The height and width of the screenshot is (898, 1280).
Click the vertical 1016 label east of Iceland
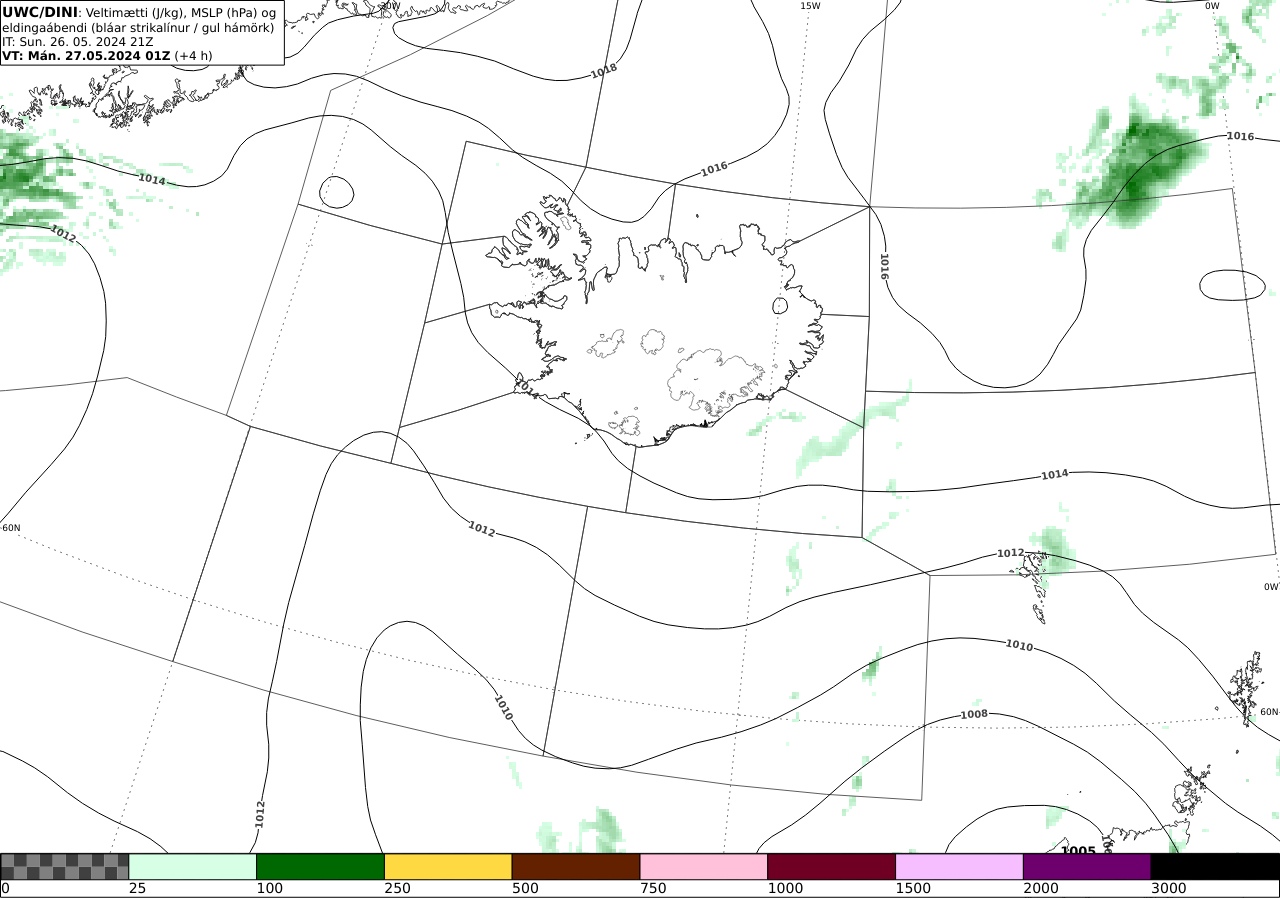click(884, 266)
